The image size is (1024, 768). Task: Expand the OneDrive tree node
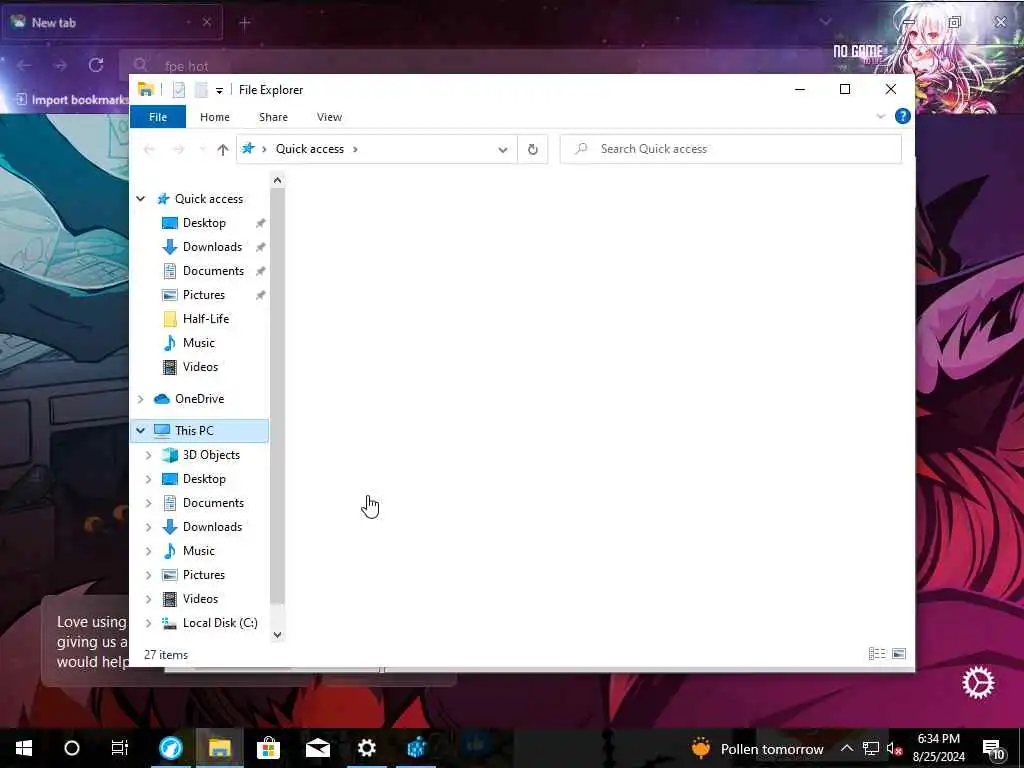tap(140, 399)
